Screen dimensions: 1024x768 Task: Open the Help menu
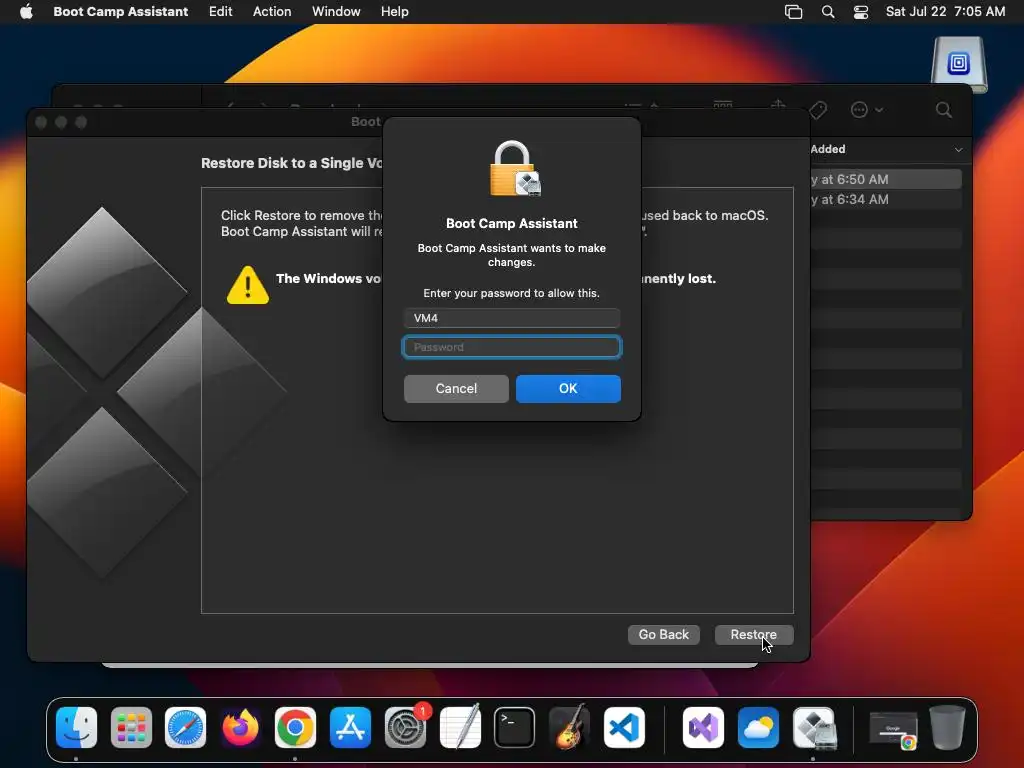pyautogui.click(x=394, y=12)
